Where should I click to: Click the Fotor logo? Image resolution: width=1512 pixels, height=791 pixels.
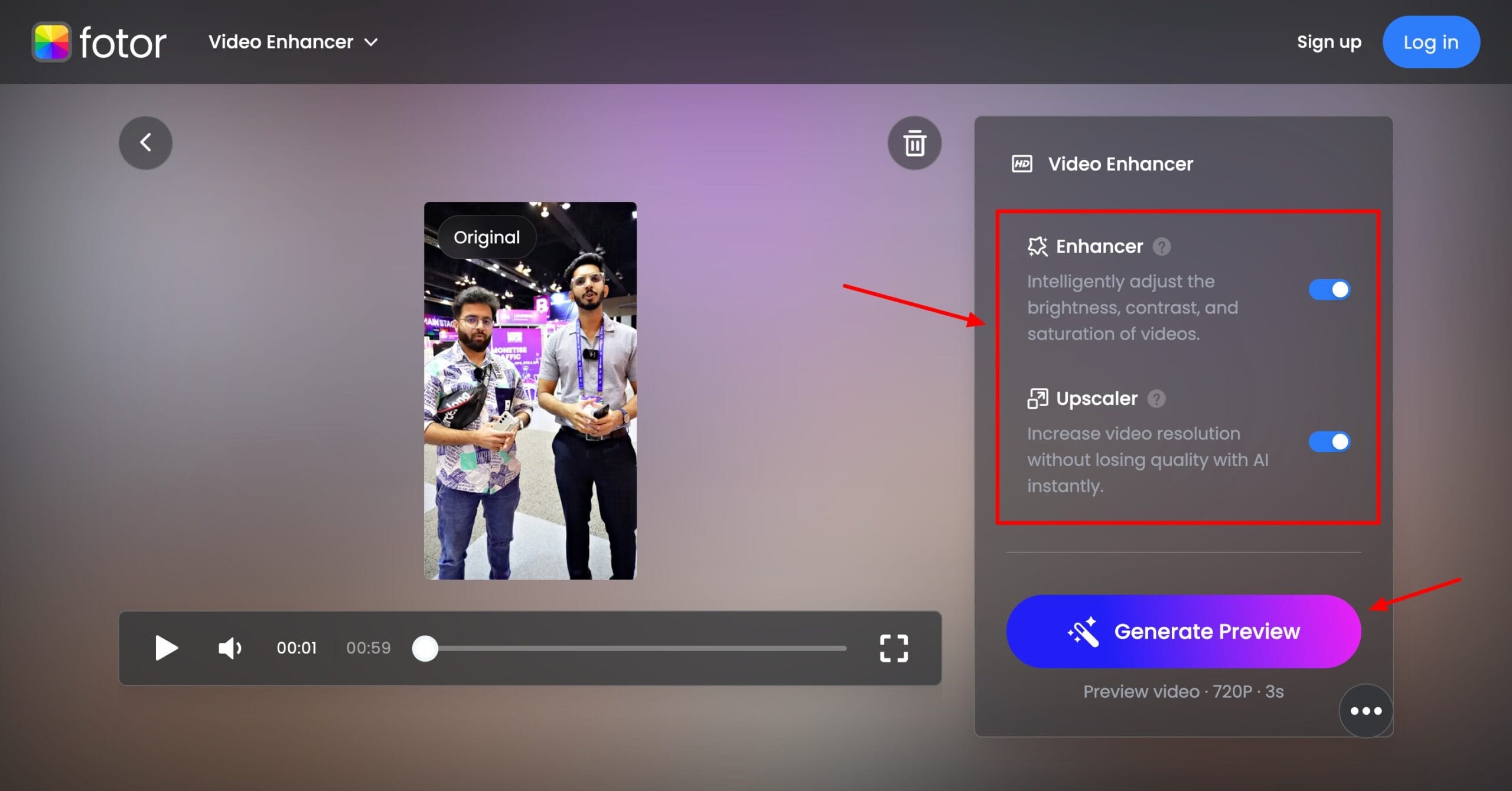click(99, 42)
